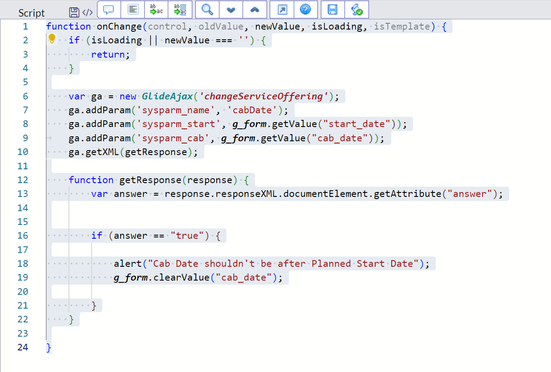Click the save icon beside Script label
This screenshot has height=372, width=551.
point(74,13)
